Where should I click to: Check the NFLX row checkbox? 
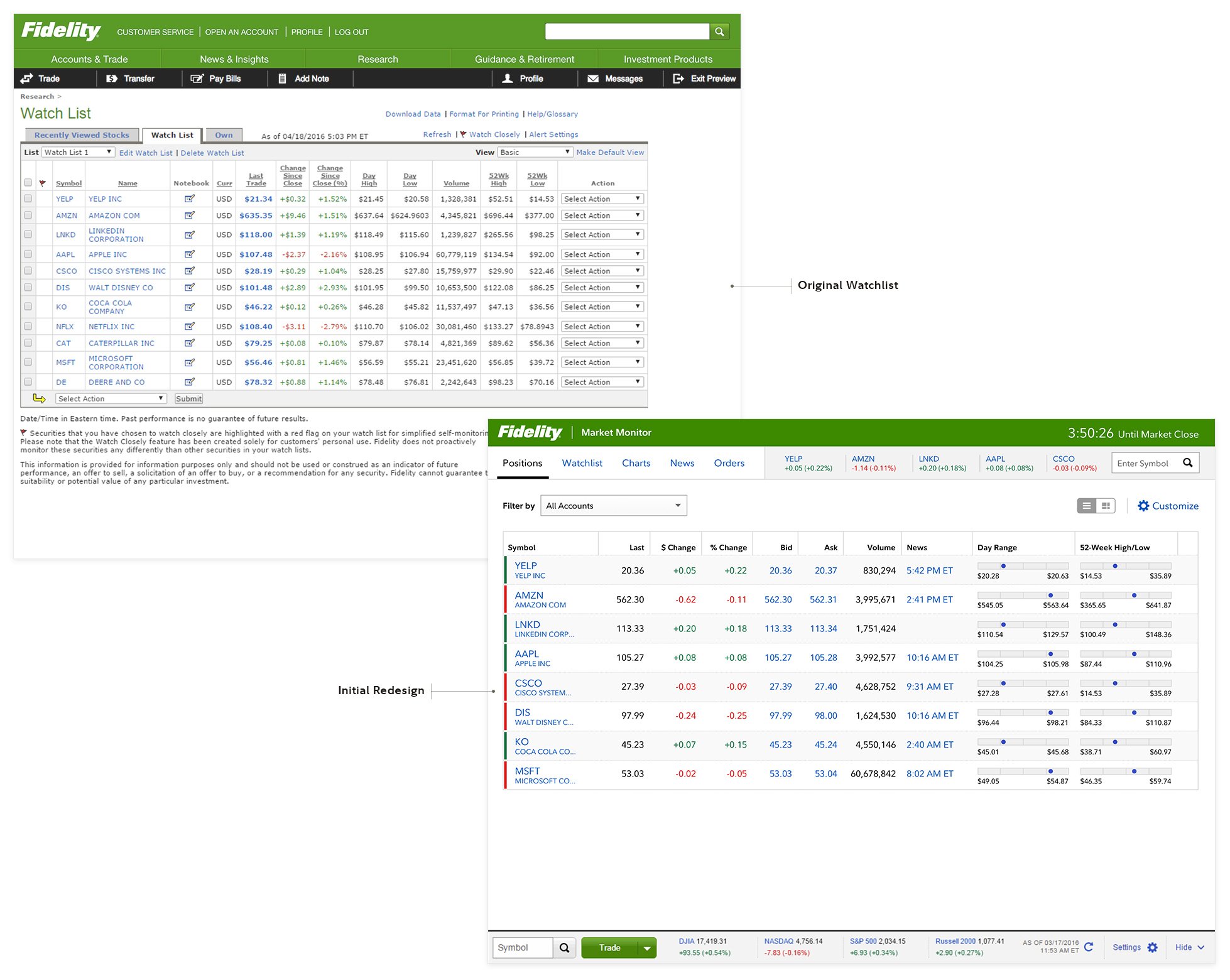28,327
